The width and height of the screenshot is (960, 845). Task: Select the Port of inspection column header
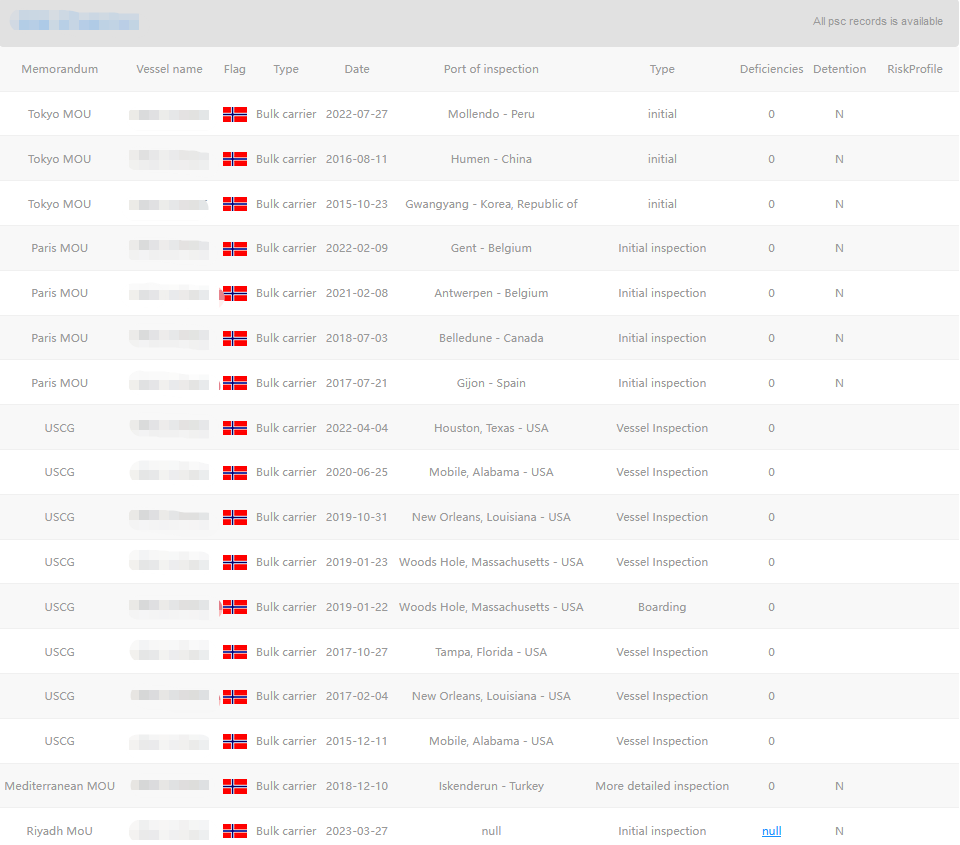pos(491,69)
